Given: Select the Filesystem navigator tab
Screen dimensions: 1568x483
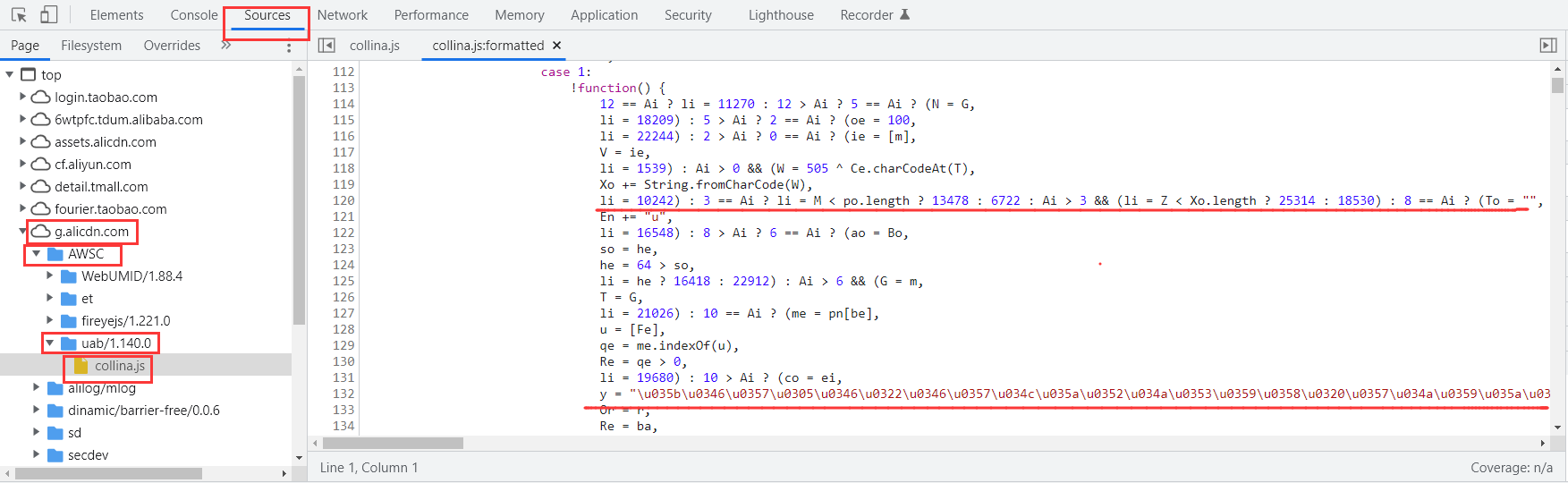Looking at the screenshot, I should (x=91, y=46).
